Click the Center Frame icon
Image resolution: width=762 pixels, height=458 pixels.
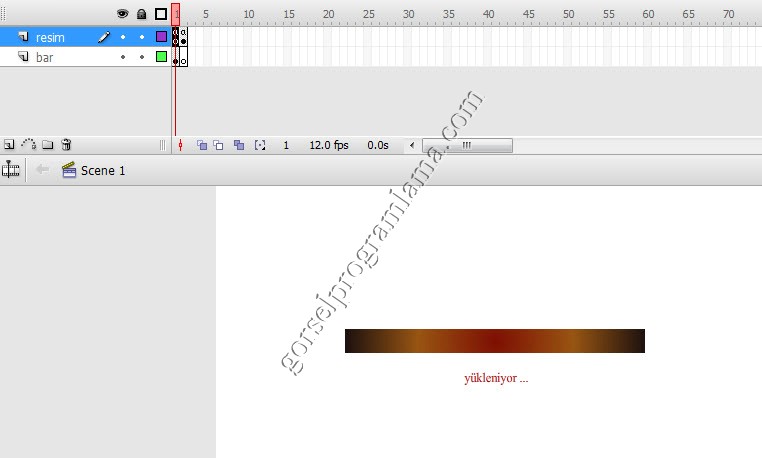[180, 145]
